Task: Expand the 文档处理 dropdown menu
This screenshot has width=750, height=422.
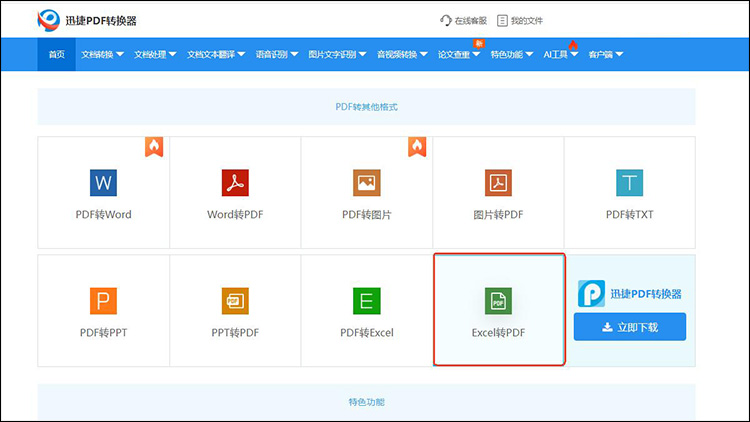Action: point(155,54)
